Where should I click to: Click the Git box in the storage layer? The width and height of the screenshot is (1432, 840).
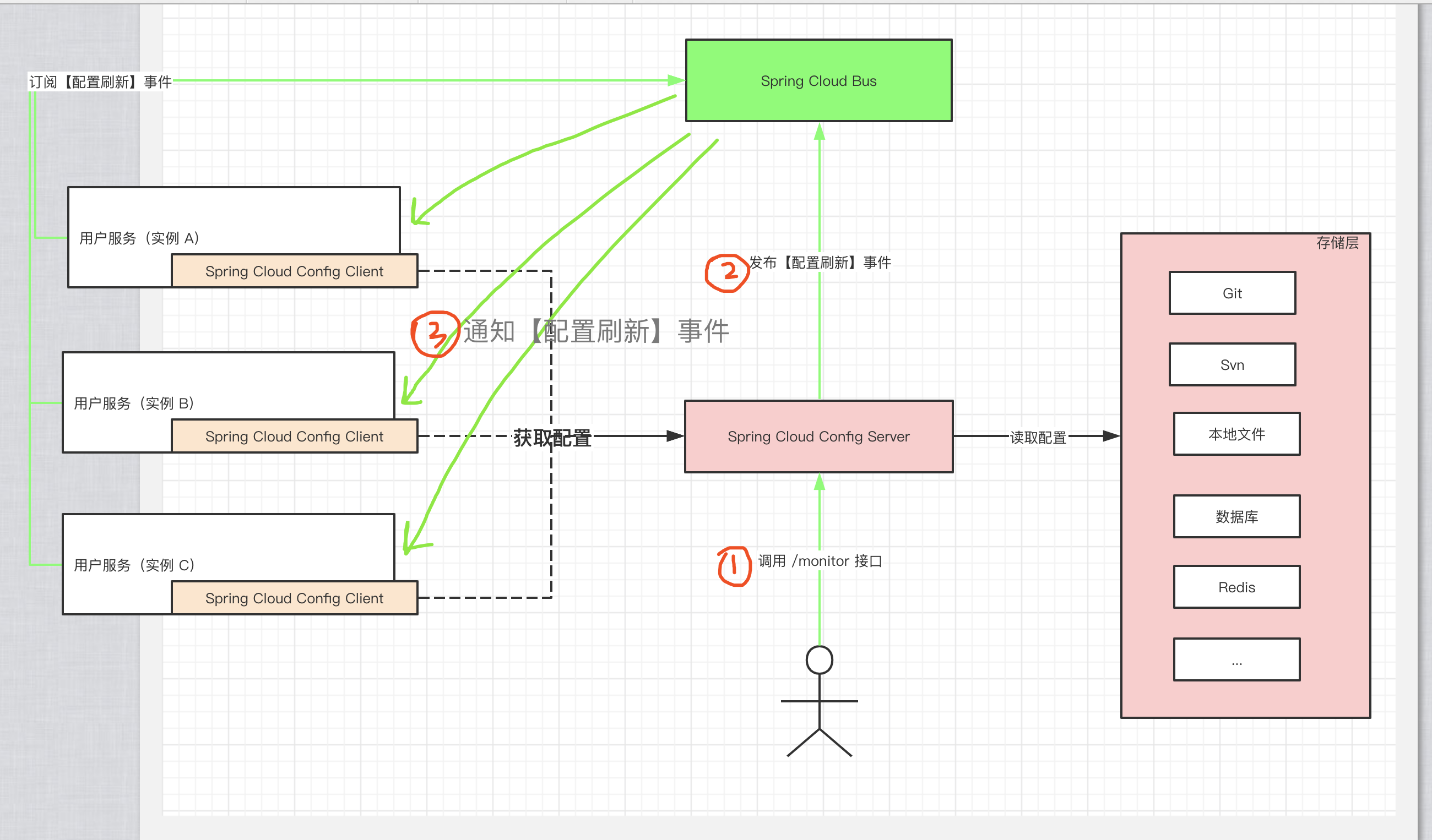click(1232, 293)
